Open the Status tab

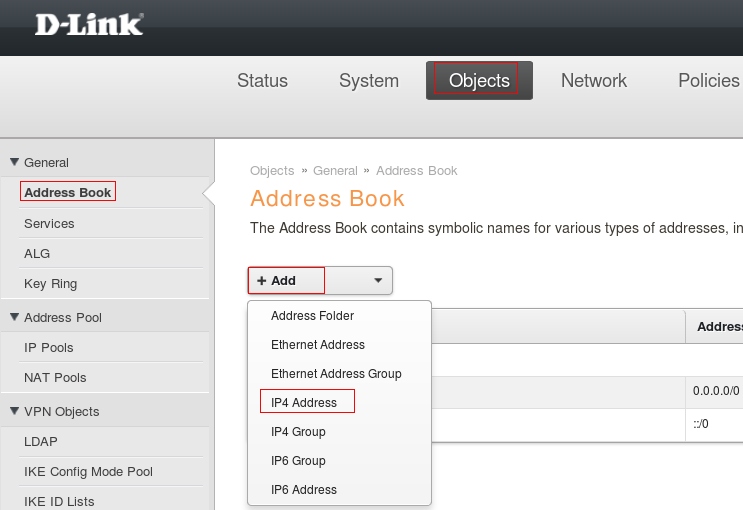coord(262,81)
